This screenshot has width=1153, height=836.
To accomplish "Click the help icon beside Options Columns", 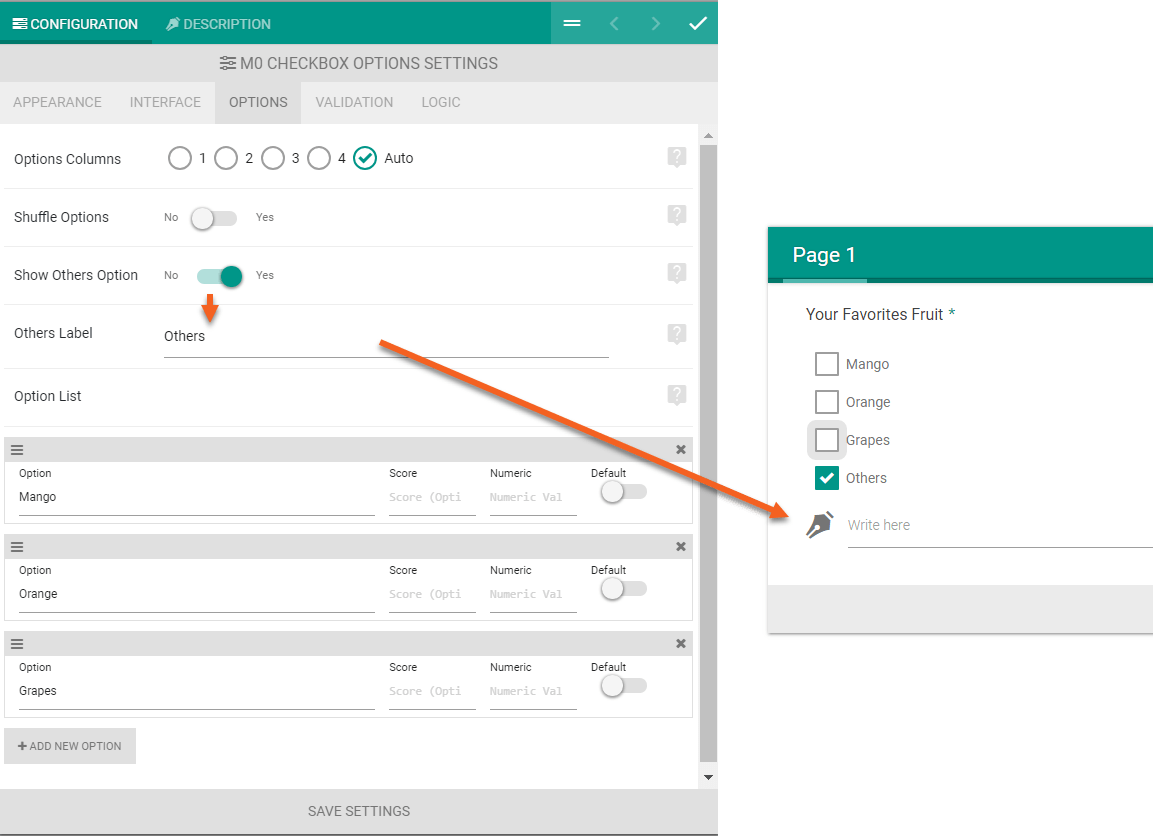I will pyautogui.click(x=676, y=157).
